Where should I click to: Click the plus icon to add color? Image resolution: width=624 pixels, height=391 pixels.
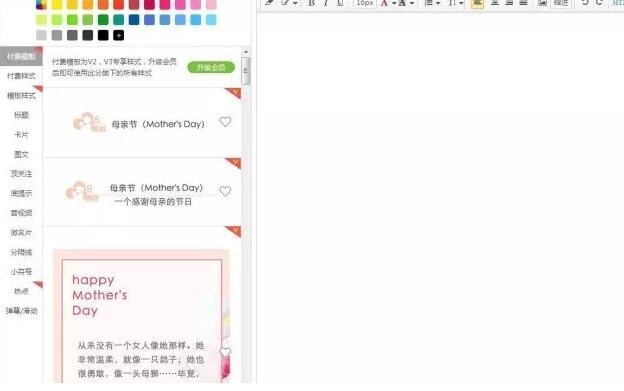pos(119,35)
